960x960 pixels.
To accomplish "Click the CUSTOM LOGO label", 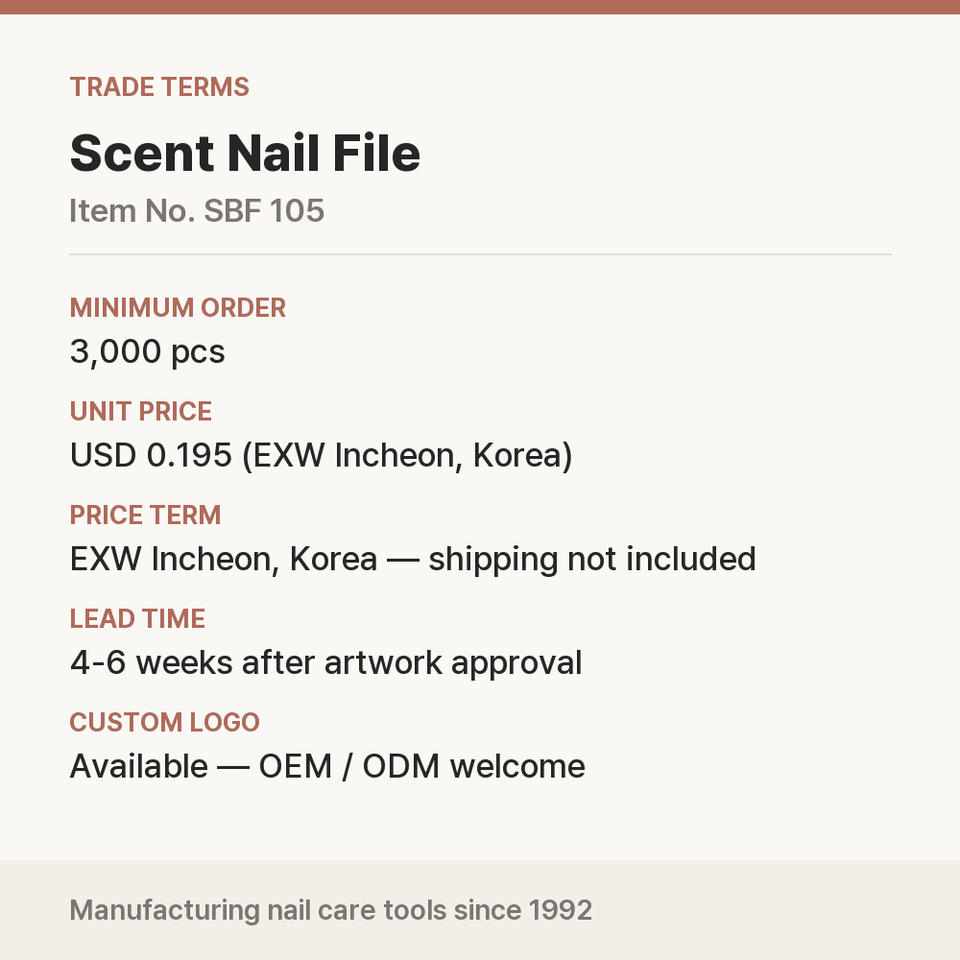I will coord(165,722).
